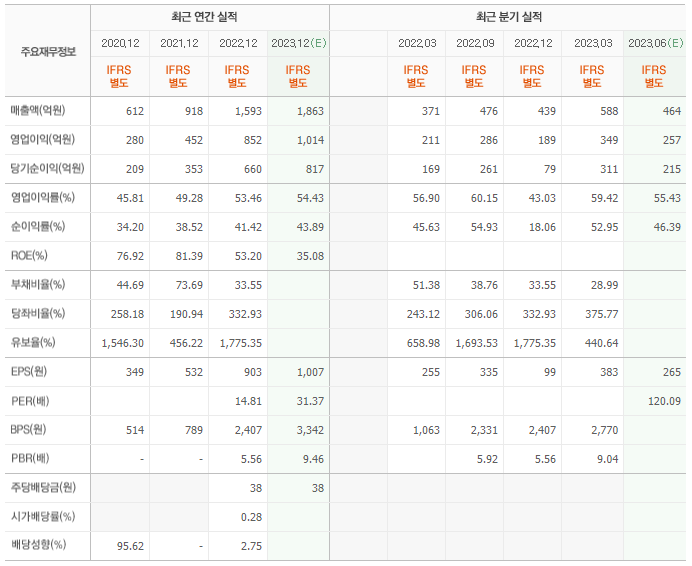Select the BPS(원) row label
Image resolution: width=692 pixels, height=566 pixels.
click(x=28, y=430)
